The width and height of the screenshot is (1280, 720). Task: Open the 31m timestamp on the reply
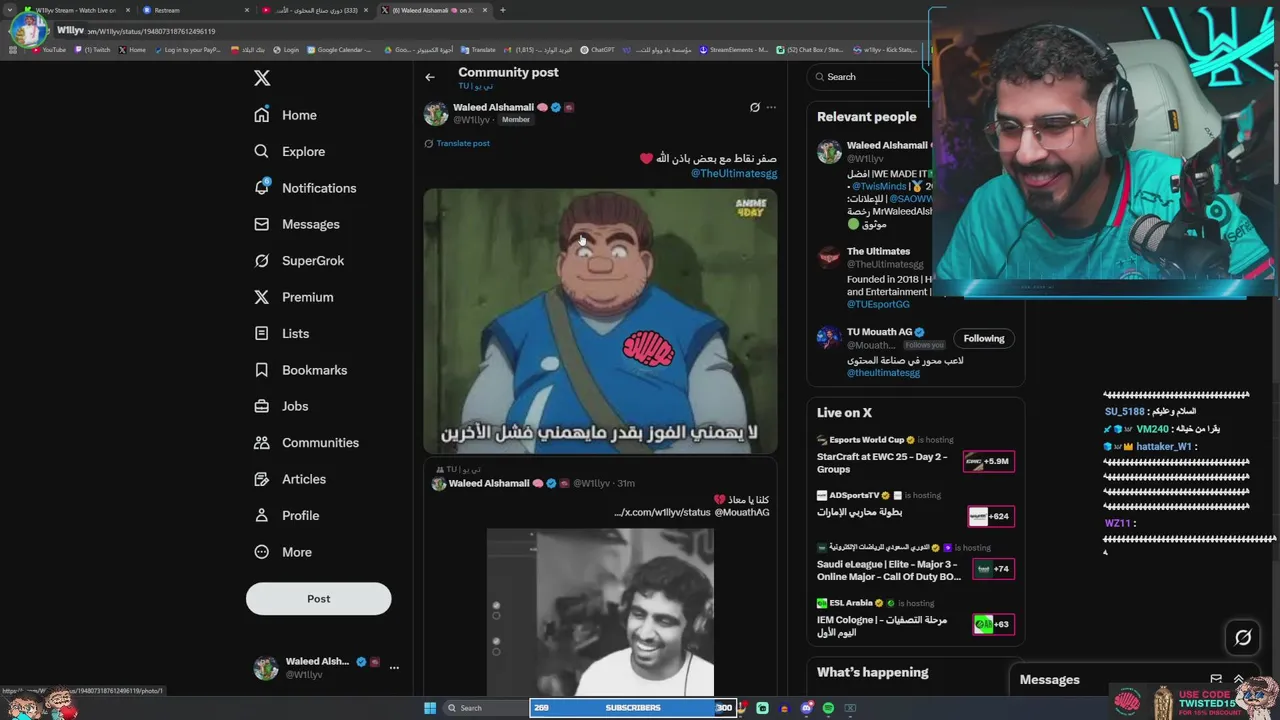coord(626,483)
